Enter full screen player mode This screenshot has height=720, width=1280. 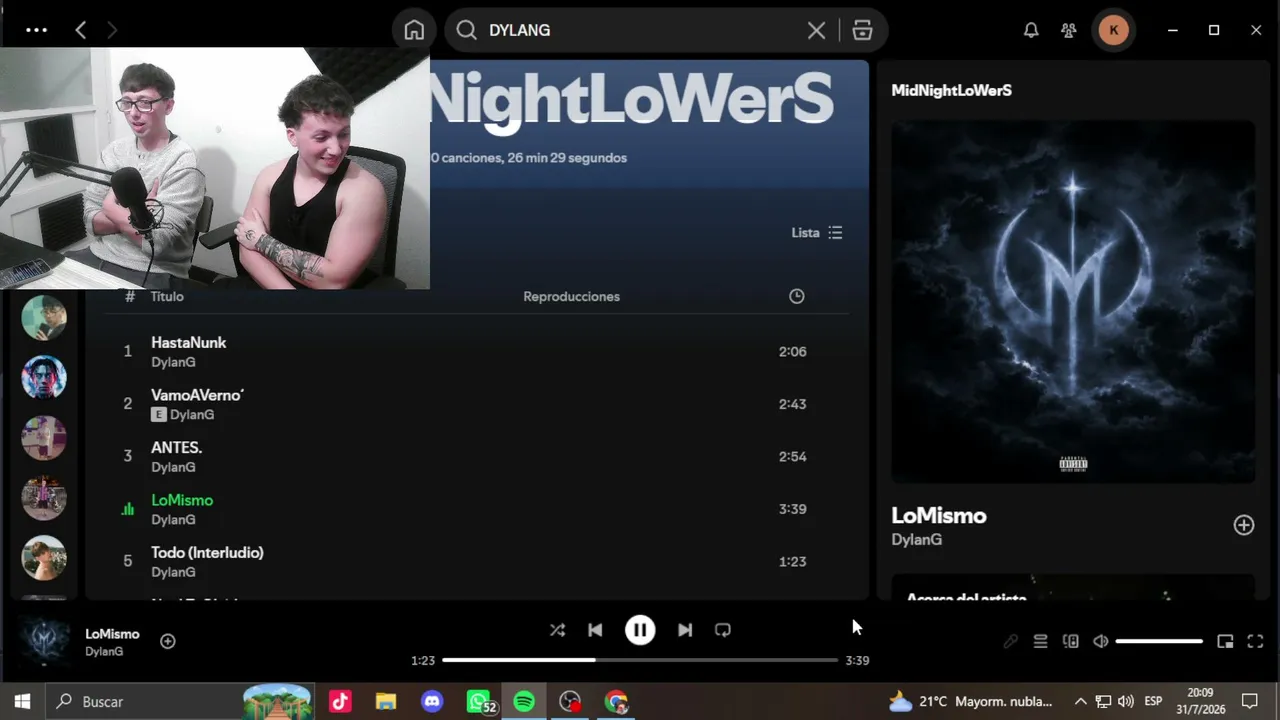(1255, 641)
